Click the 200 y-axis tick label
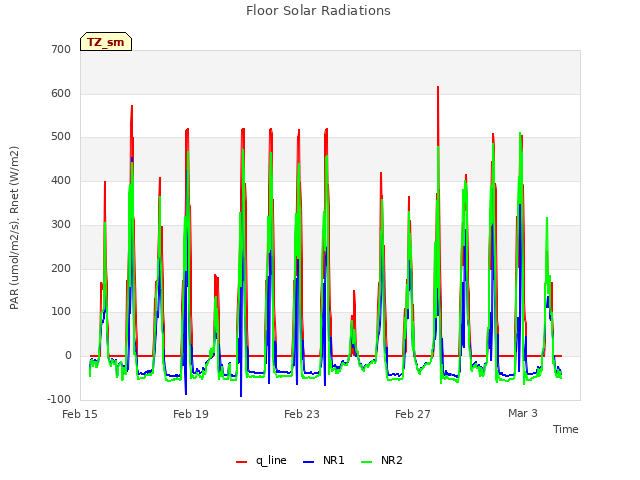640x480 pixels. click(61, 269)
